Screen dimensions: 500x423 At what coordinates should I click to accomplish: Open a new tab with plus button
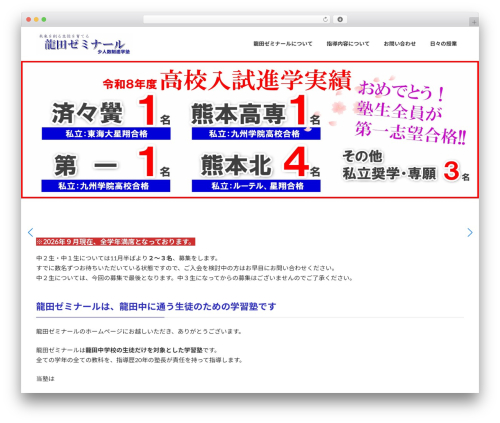[474, 22]
